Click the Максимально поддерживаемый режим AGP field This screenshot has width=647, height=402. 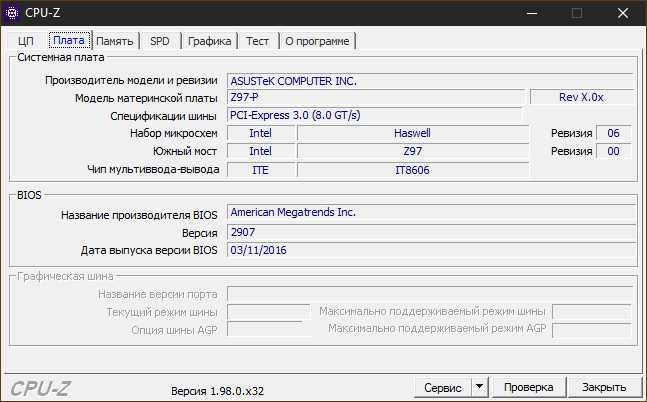point(592,330)
